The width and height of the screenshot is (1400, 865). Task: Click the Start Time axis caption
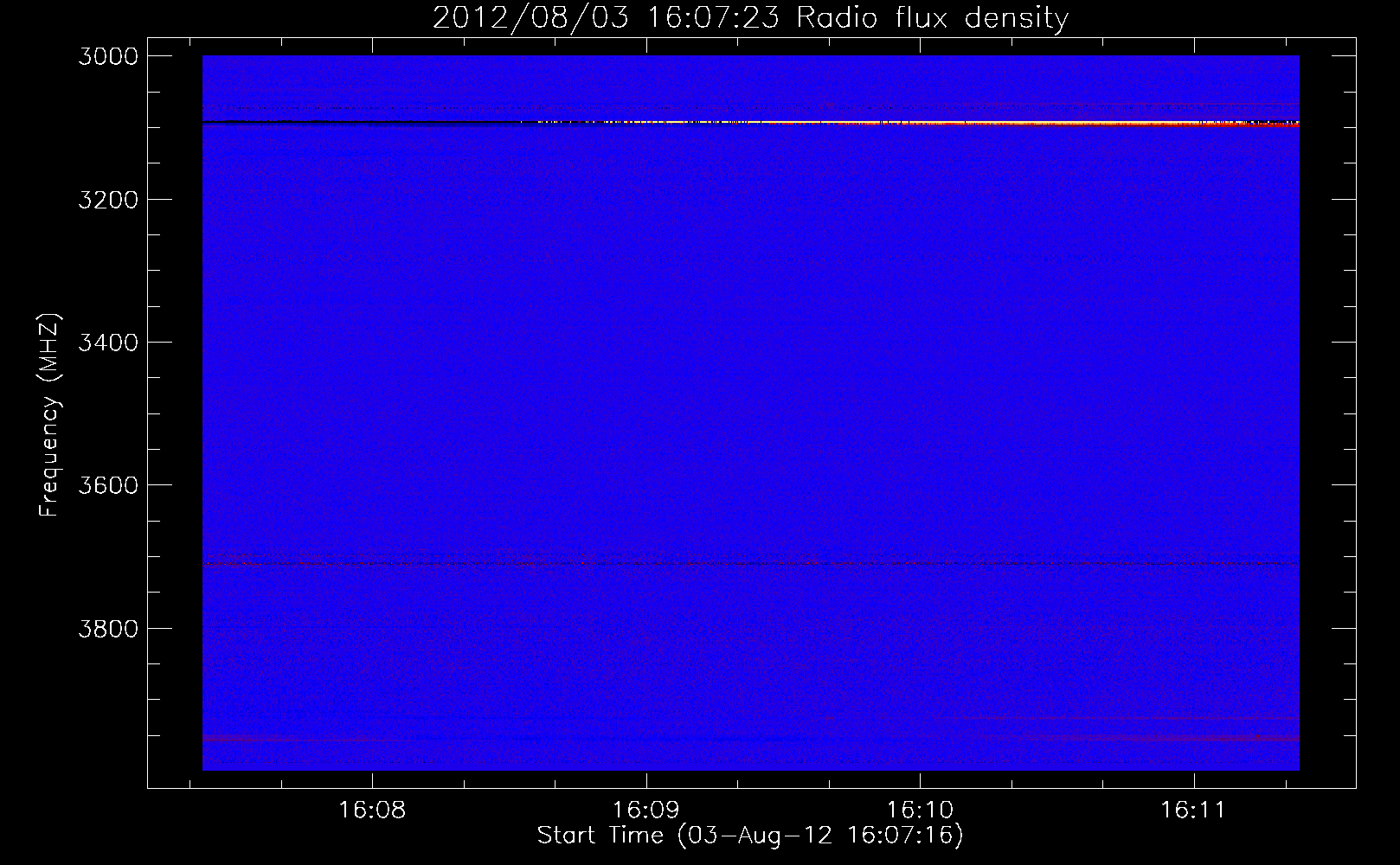(x=750, y=836)
